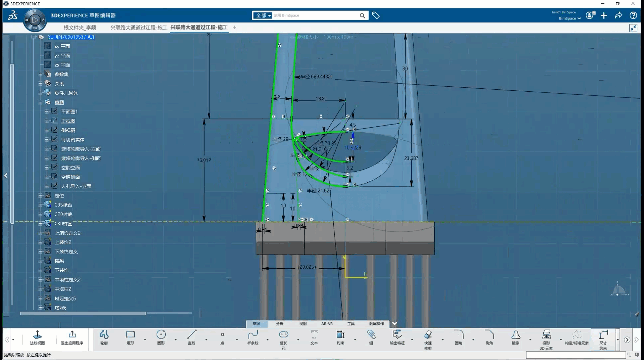The height and width of the screenshot is (360, 644).
Task: Collapse the tree panel with left arrow
Action: [x=6, y=175]
